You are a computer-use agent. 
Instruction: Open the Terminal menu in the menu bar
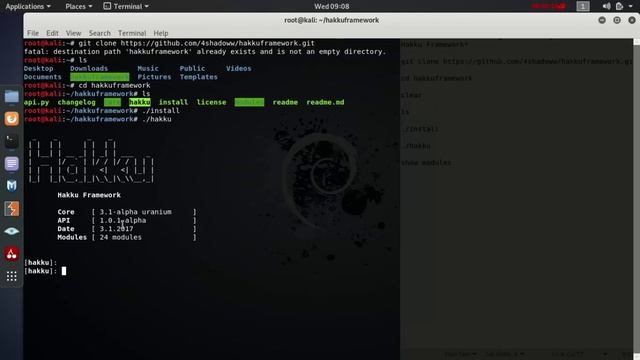coord(132,33)
